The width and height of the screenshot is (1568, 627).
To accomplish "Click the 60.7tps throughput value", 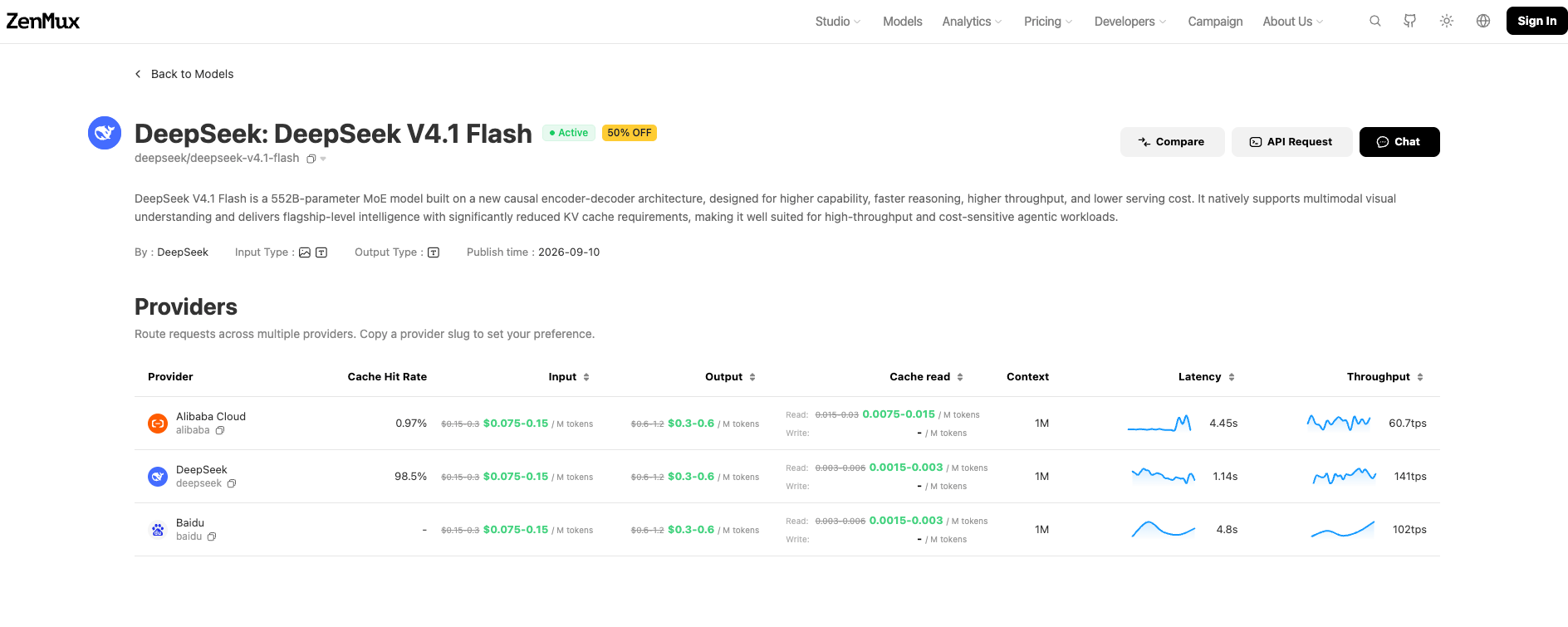I will coord(1408,424).
